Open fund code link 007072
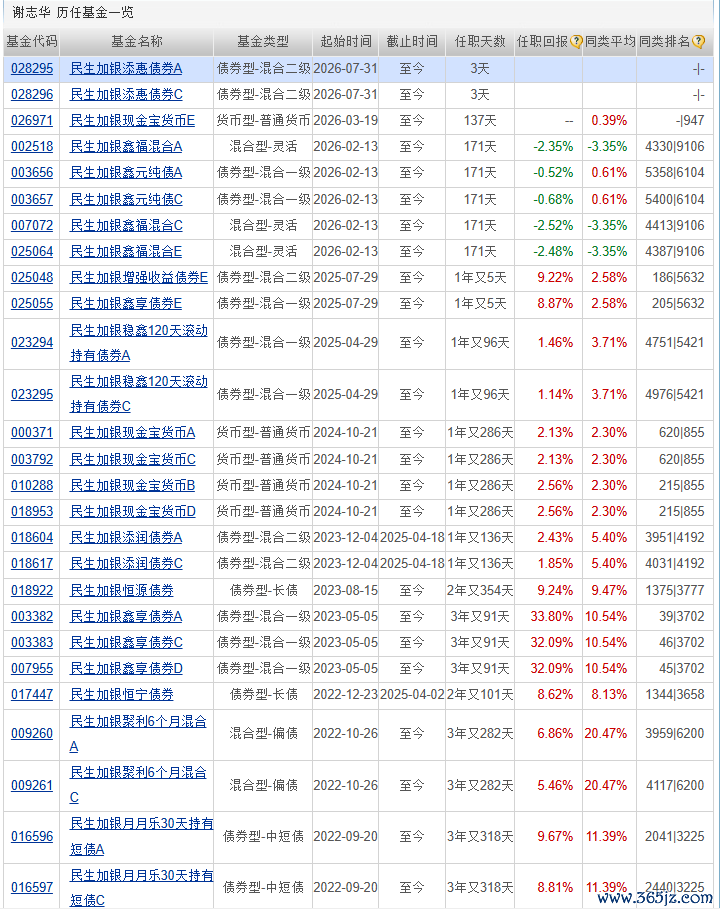The image size is (720, 913). pos(32,225)
